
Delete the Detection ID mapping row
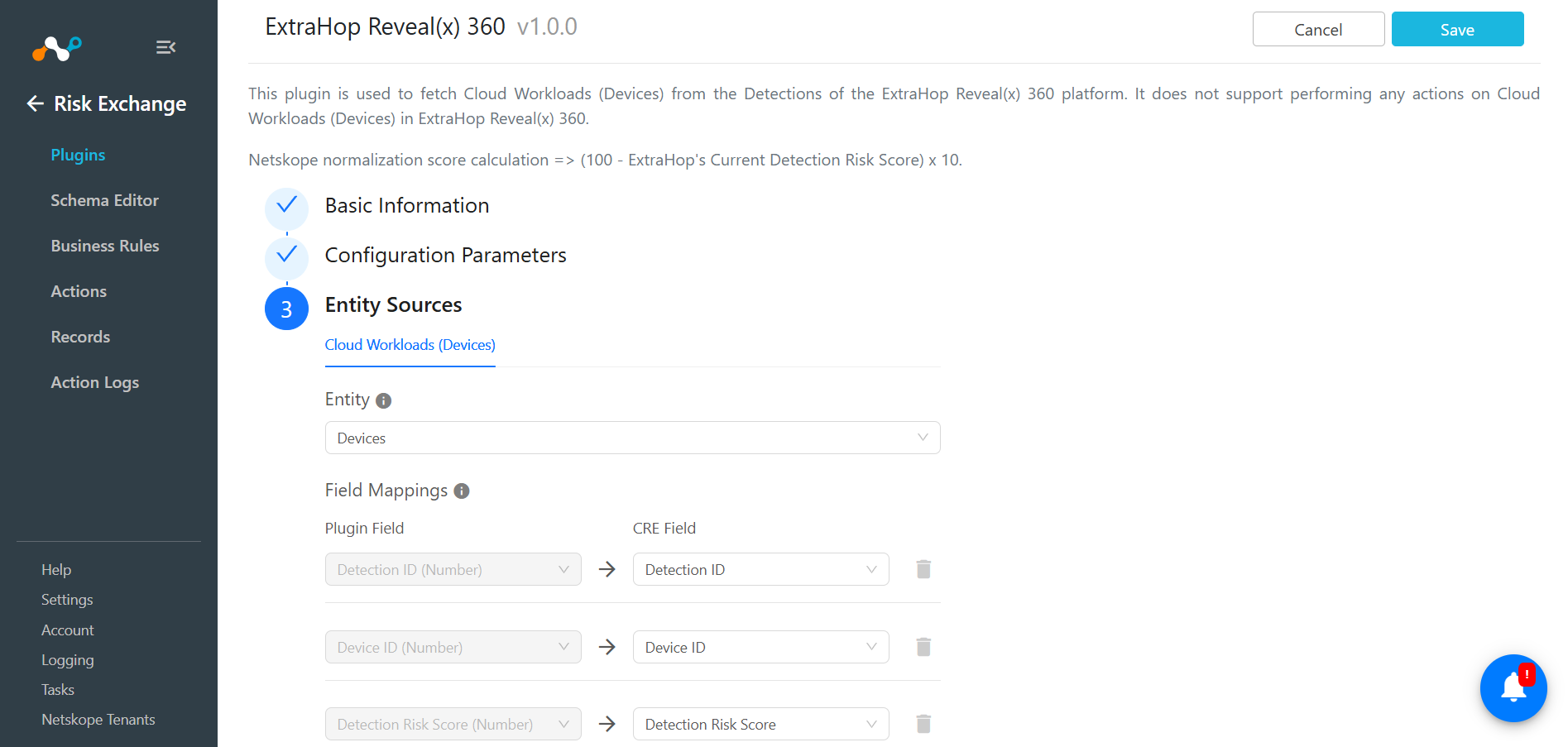[x=923, y=569]
